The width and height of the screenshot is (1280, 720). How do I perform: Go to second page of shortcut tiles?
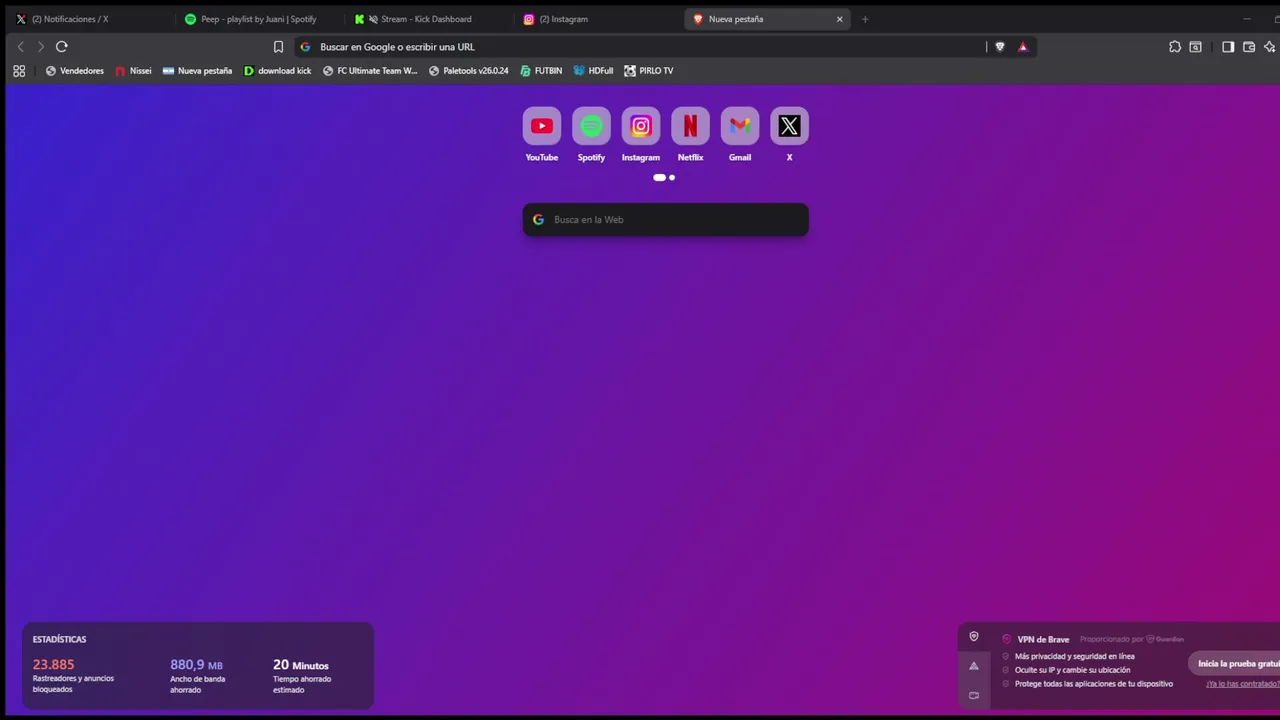point(672,177)
